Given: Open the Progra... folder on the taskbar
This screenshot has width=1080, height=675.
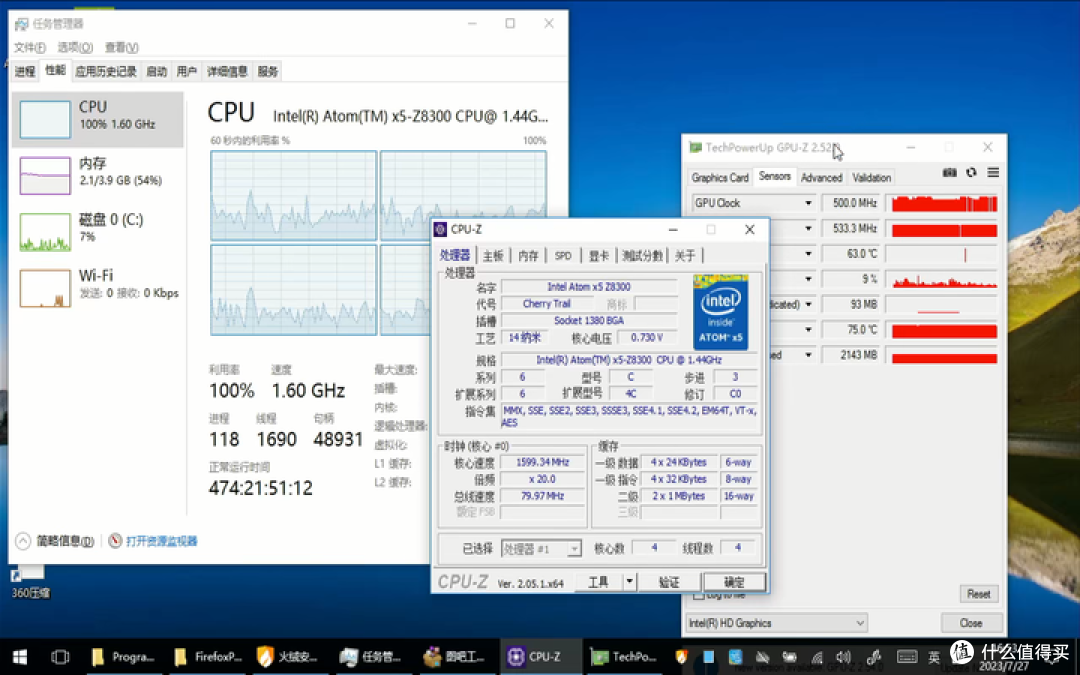Looking at the screenshot, I should [123, 657].
